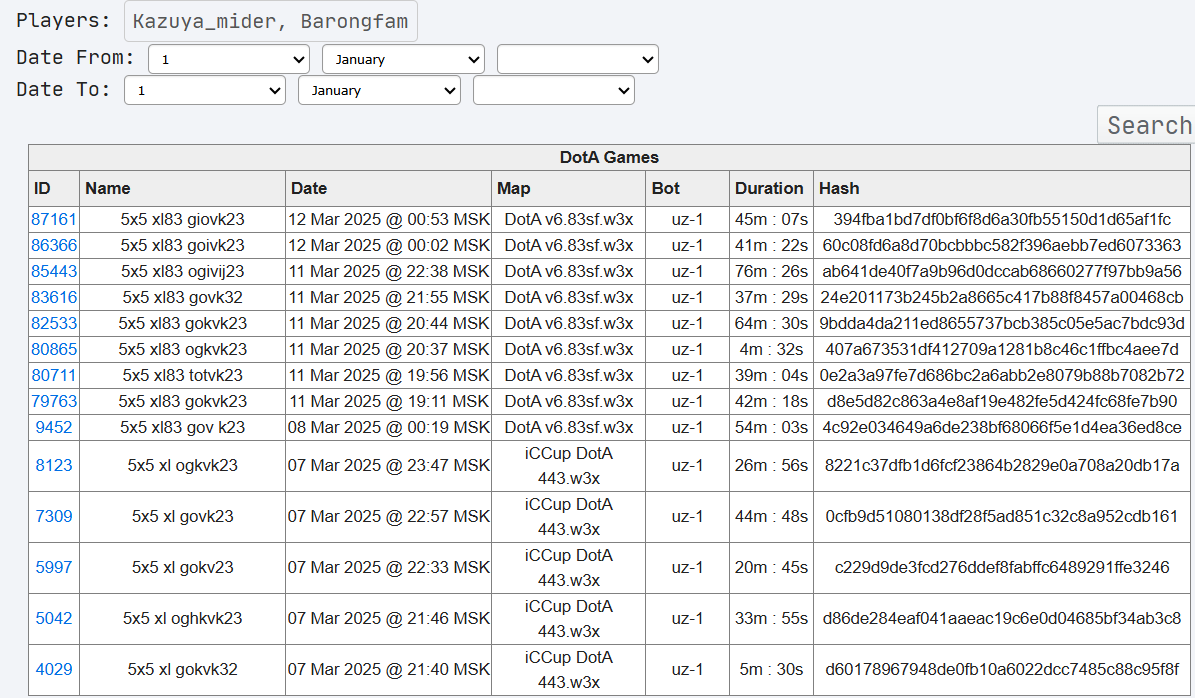Open game ID 4029
Viewport: 1195px width, 698px height.
[x=54, y=669]
